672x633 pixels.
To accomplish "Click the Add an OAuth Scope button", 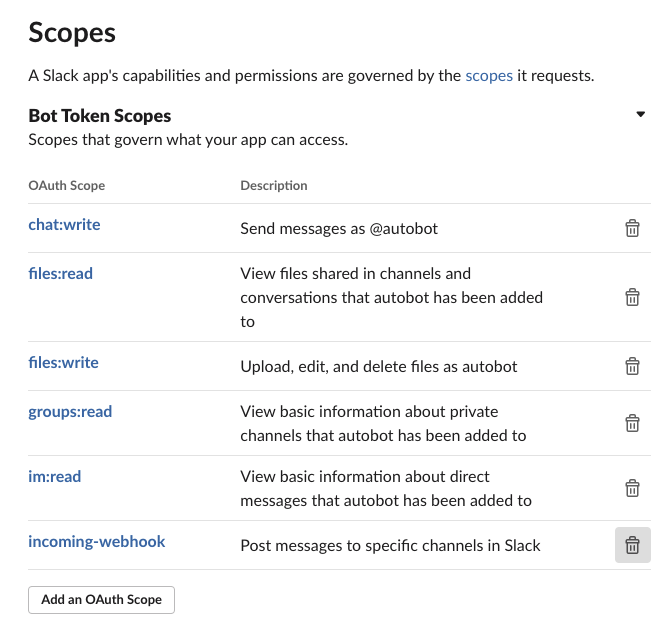I will pyautogui.click(x=101, y=600).
